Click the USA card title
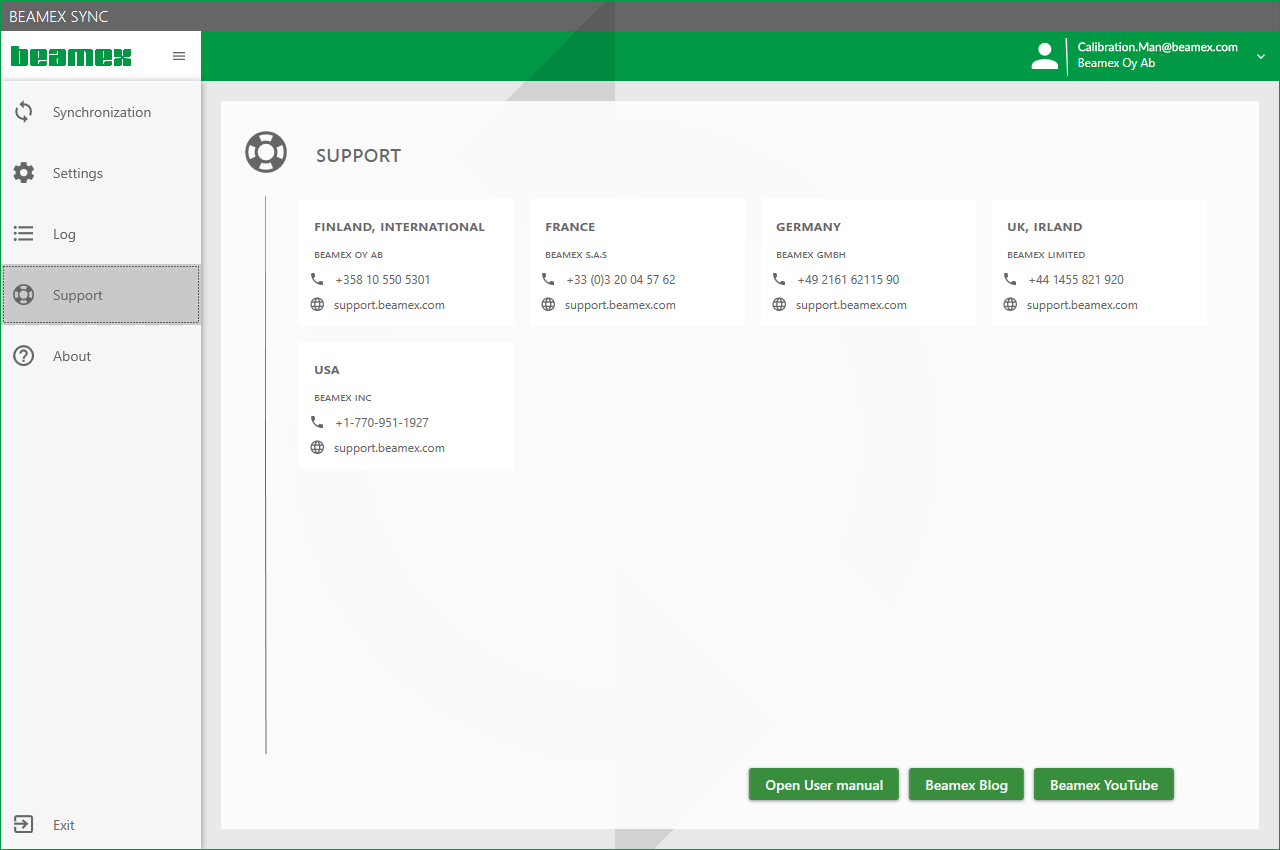1280x850 pixels. (327, 370)
